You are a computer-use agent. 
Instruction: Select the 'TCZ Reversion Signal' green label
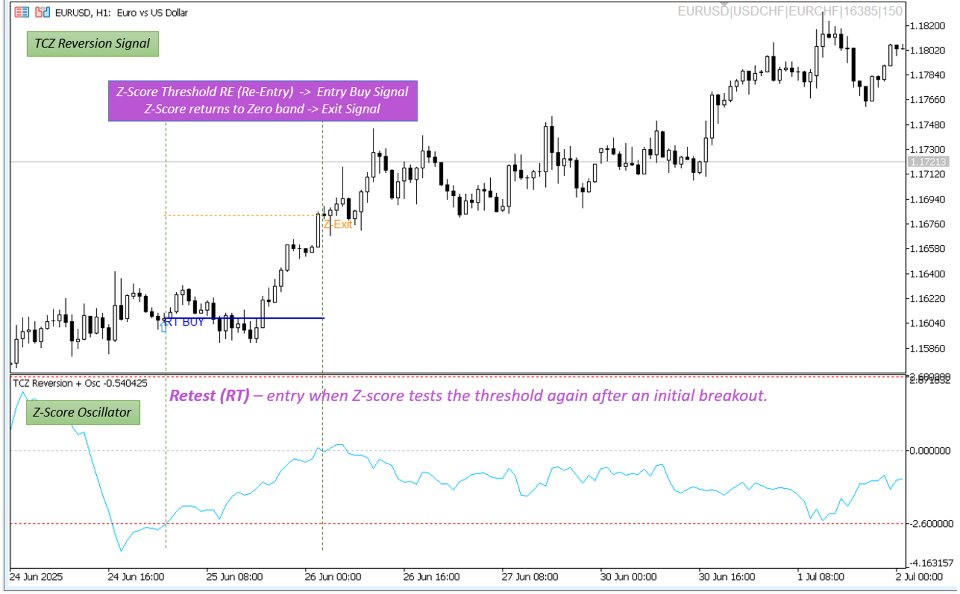[92, 43]
